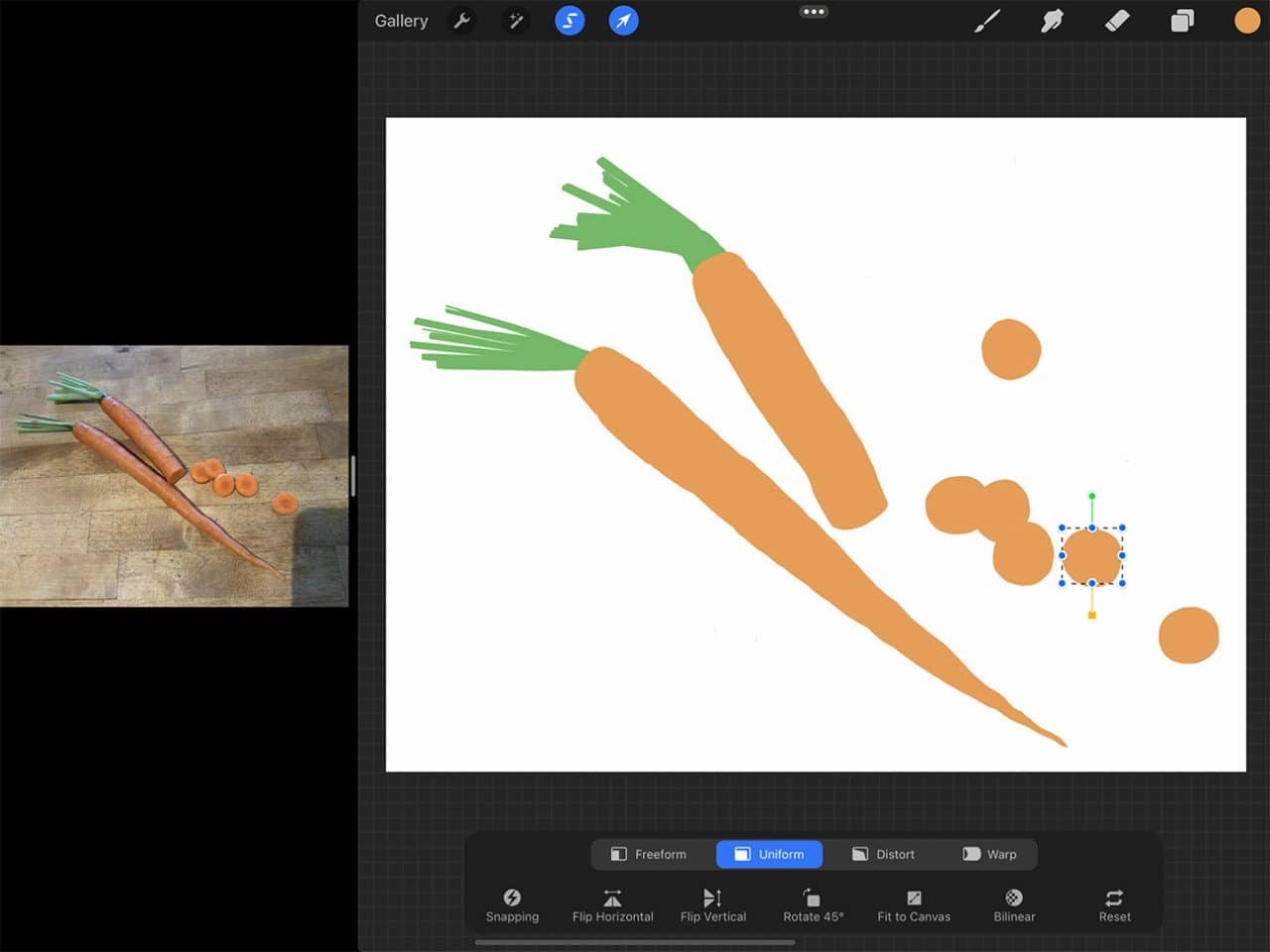Open the canvas options ellipsis menu
Screen dimensions: 1270x952
pyautogui.click(x=814, y=11)
